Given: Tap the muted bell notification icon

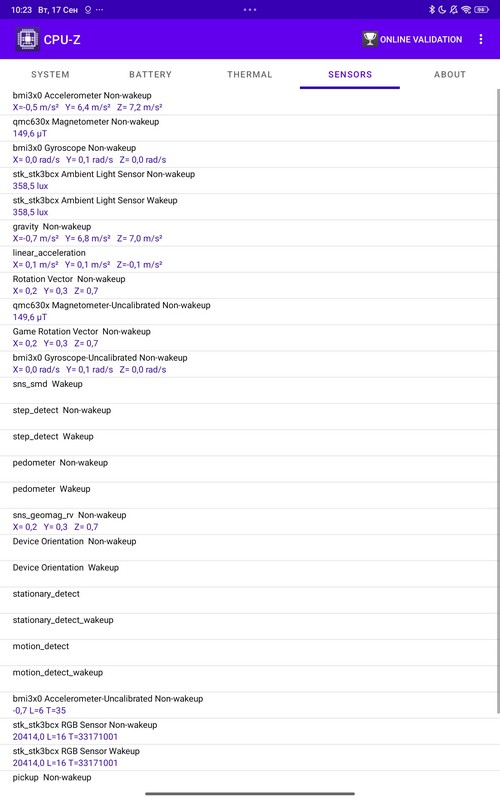Looking at the screenshot, I should [454, 10].
